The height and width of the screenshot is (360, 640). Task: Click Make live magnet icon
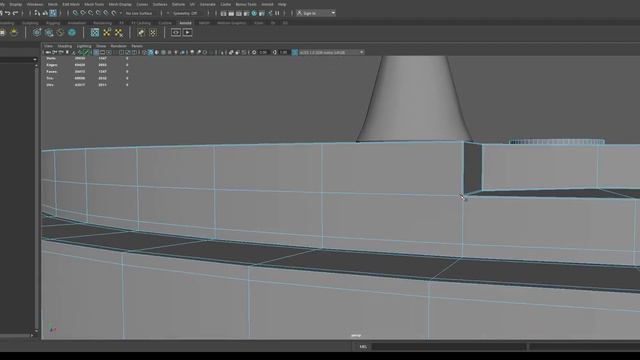tap(114, 13)
